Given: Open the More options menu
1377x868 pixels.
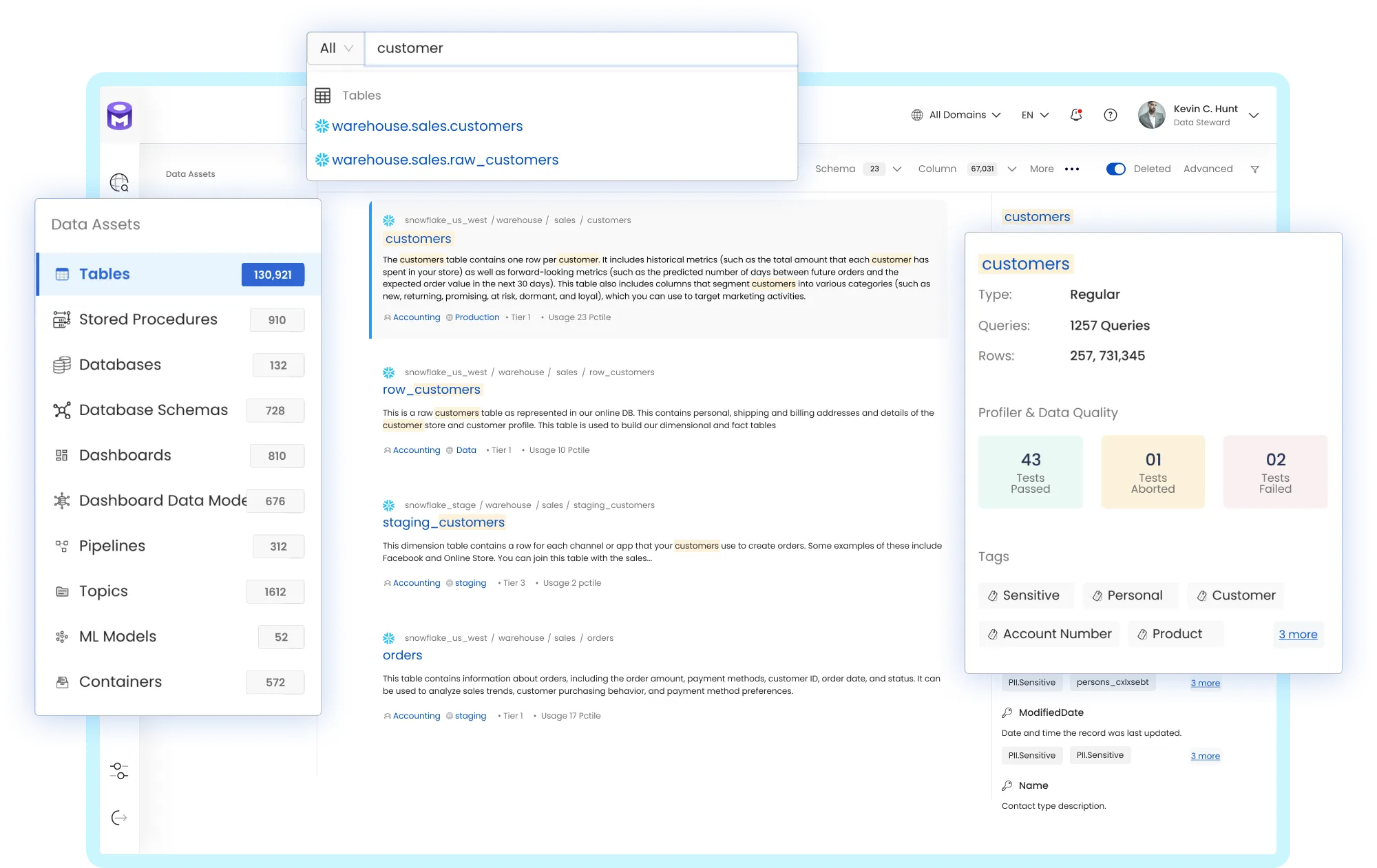Looking at the screenshot, I should pos(1072,169).
